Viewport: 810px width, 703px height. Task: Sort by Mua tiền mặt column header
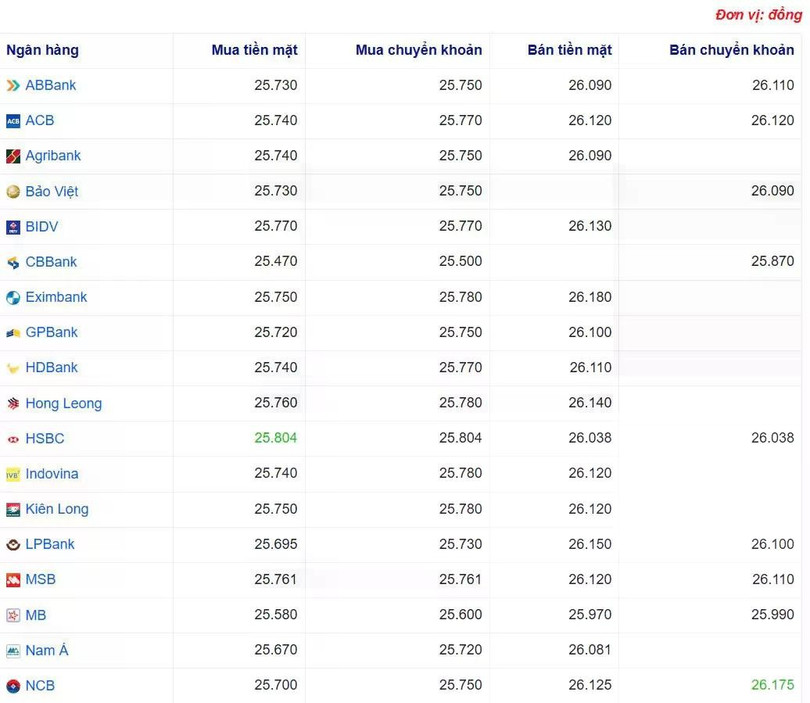(254, 50)
